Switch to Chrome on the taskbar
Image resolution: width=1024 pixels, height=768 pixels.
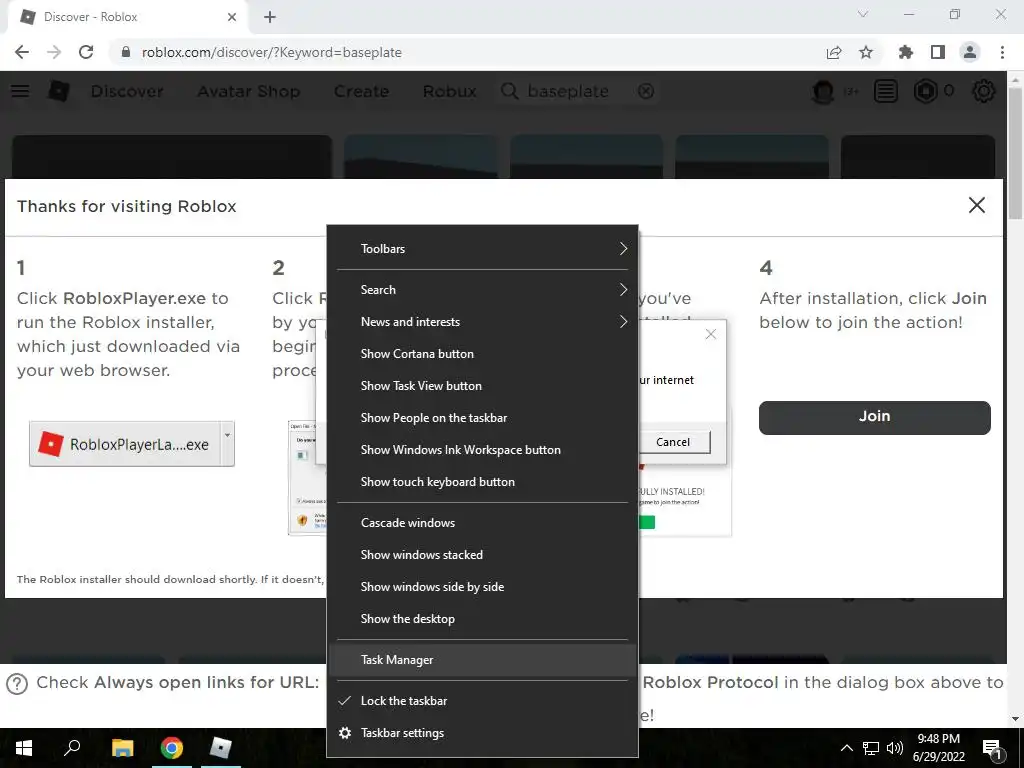pyautogui.click(x=172, y=748)
